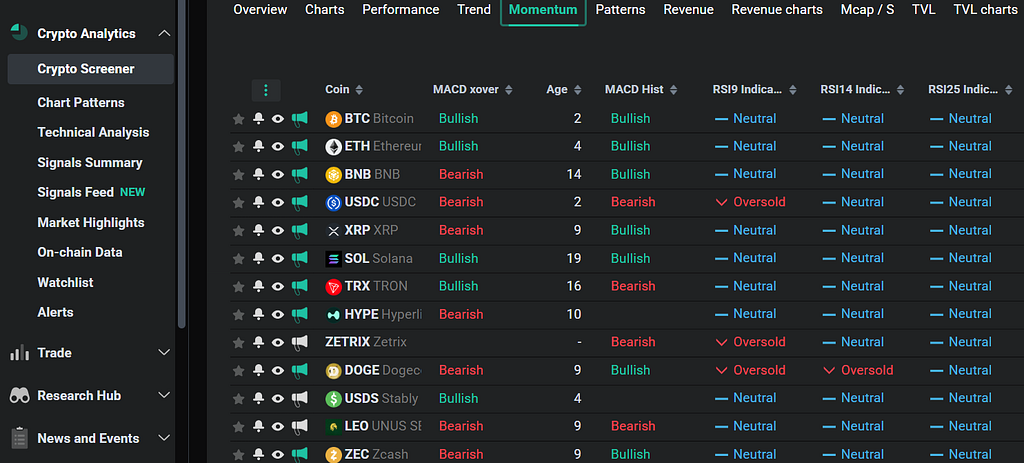Image resolution: width=1024 pixels, height=463 pixels.
Task: Click the Trade bar chart icon
Action: click(20, 353)
